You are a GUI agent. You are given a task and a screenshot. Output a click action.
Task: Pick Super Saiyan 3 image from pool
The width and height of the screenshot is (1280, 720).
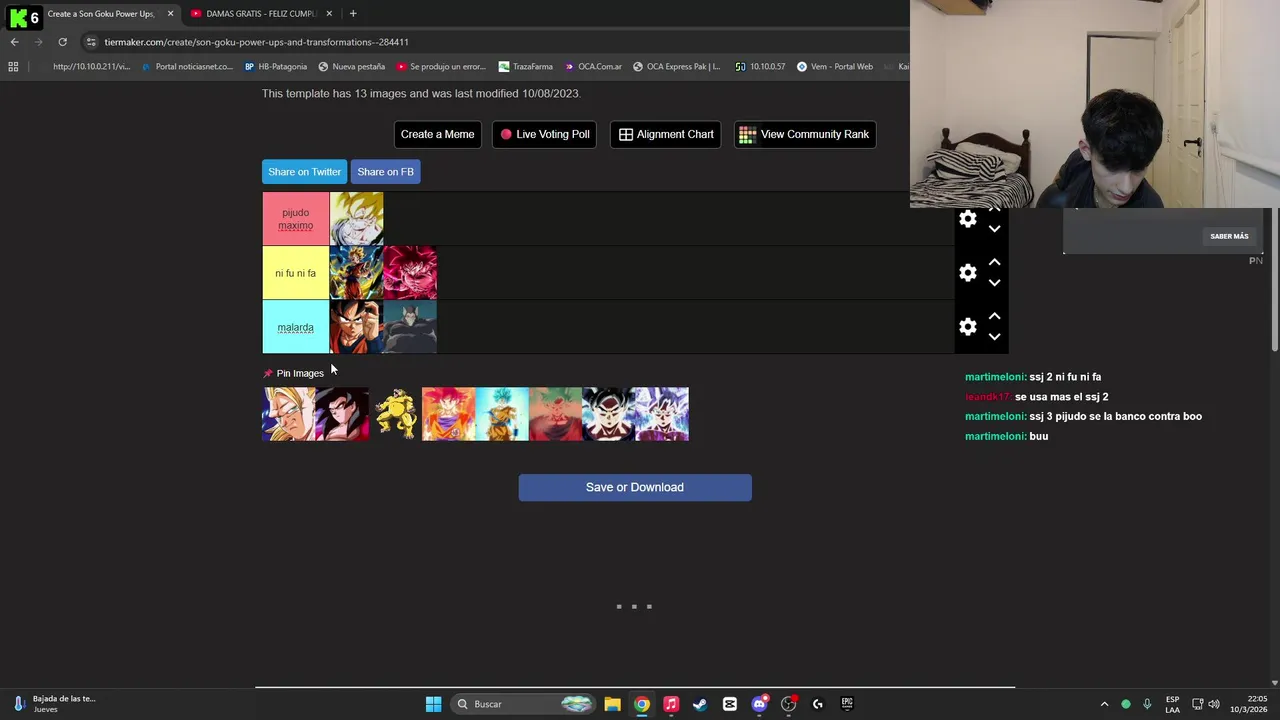288,414
